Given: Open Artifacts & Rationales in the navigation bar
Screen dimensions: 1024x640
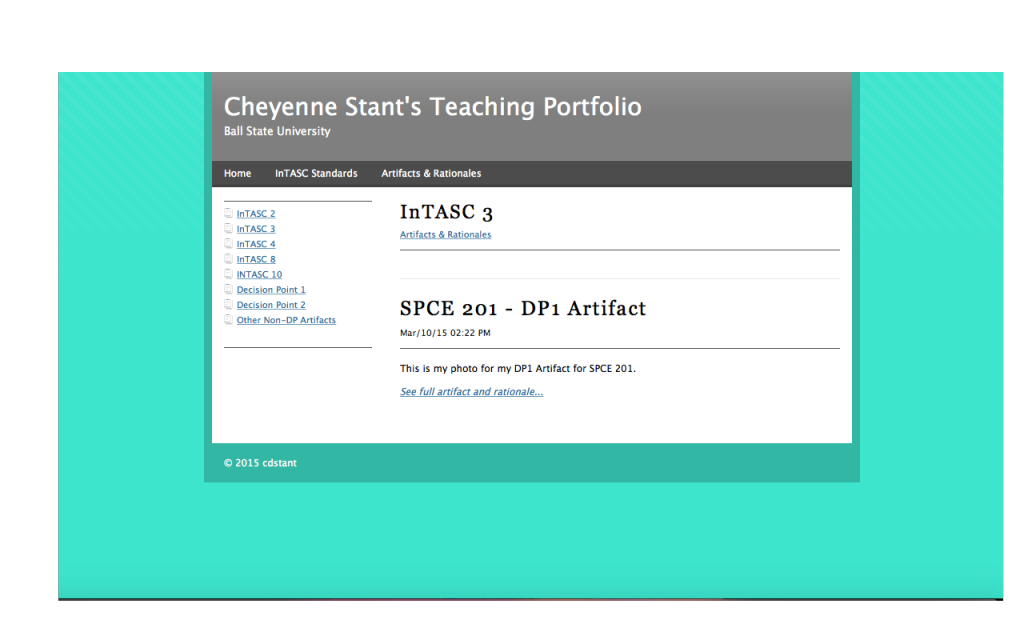Looking at the screenshot, I should [x=431, y=173].
